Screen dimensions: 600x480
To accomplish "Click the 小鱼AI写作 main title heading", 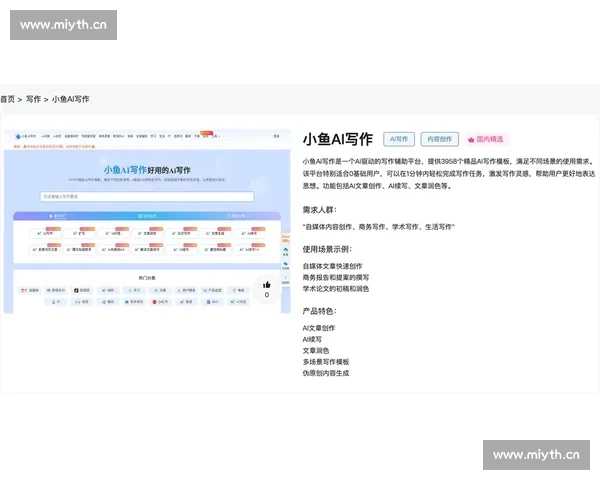I will [x=338, y=139].
